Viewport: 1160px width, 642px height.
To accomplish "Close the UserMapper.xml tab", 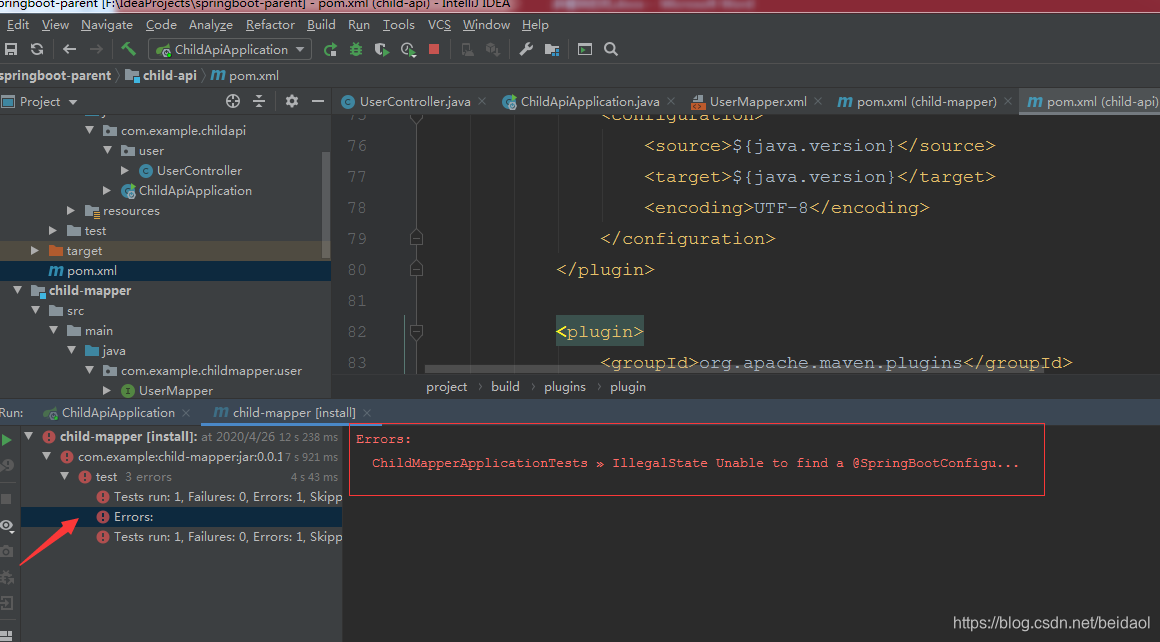I will pyautogui.click(x=817, y=101).
